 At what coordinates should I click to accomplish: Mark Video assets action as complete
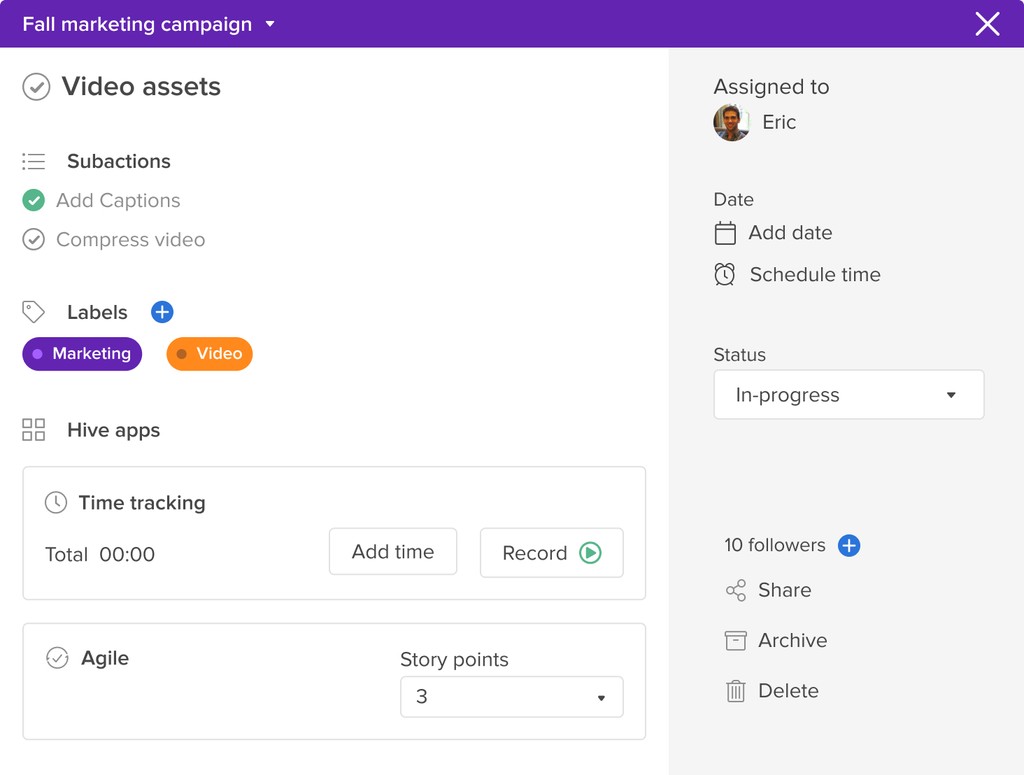[x=36, y=87]
